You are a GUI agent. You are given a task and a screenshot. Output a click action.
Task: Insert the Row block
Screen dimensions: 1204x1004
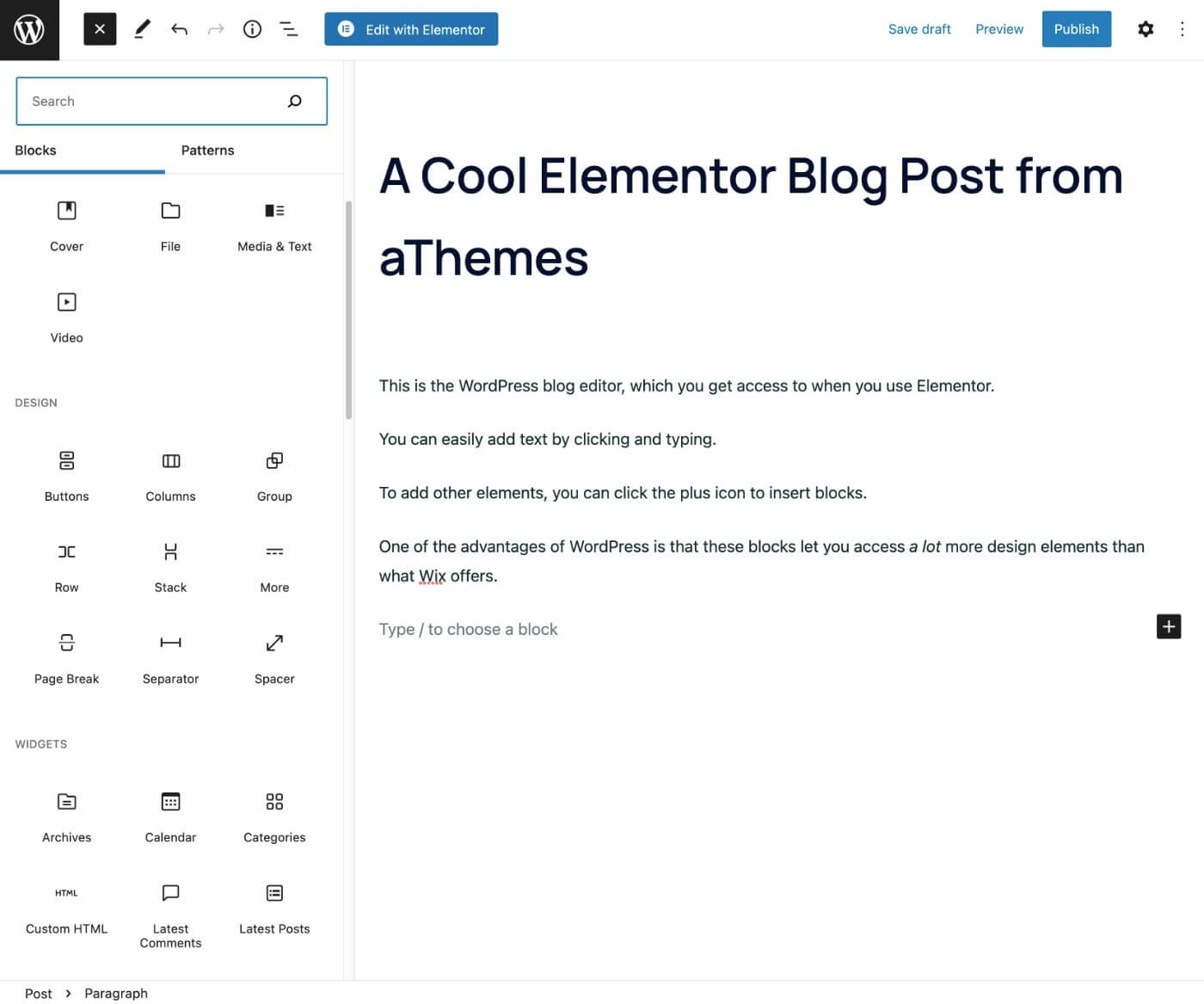point(66,568)
